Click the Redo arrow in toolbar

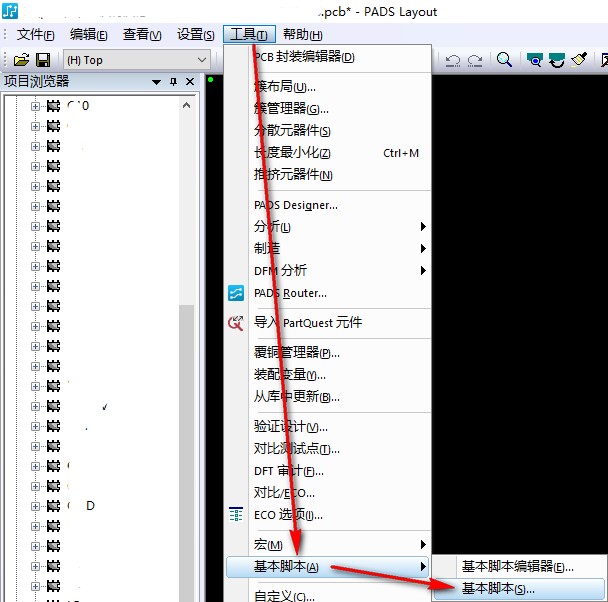(x=475, y=60)
